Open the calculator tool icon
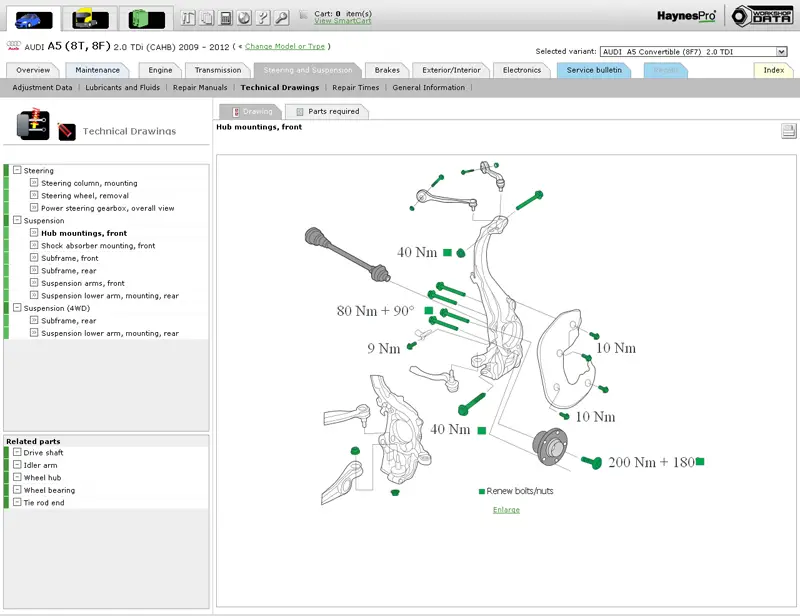The height and width of the screenshot is (616, 800). coord(226,18)
